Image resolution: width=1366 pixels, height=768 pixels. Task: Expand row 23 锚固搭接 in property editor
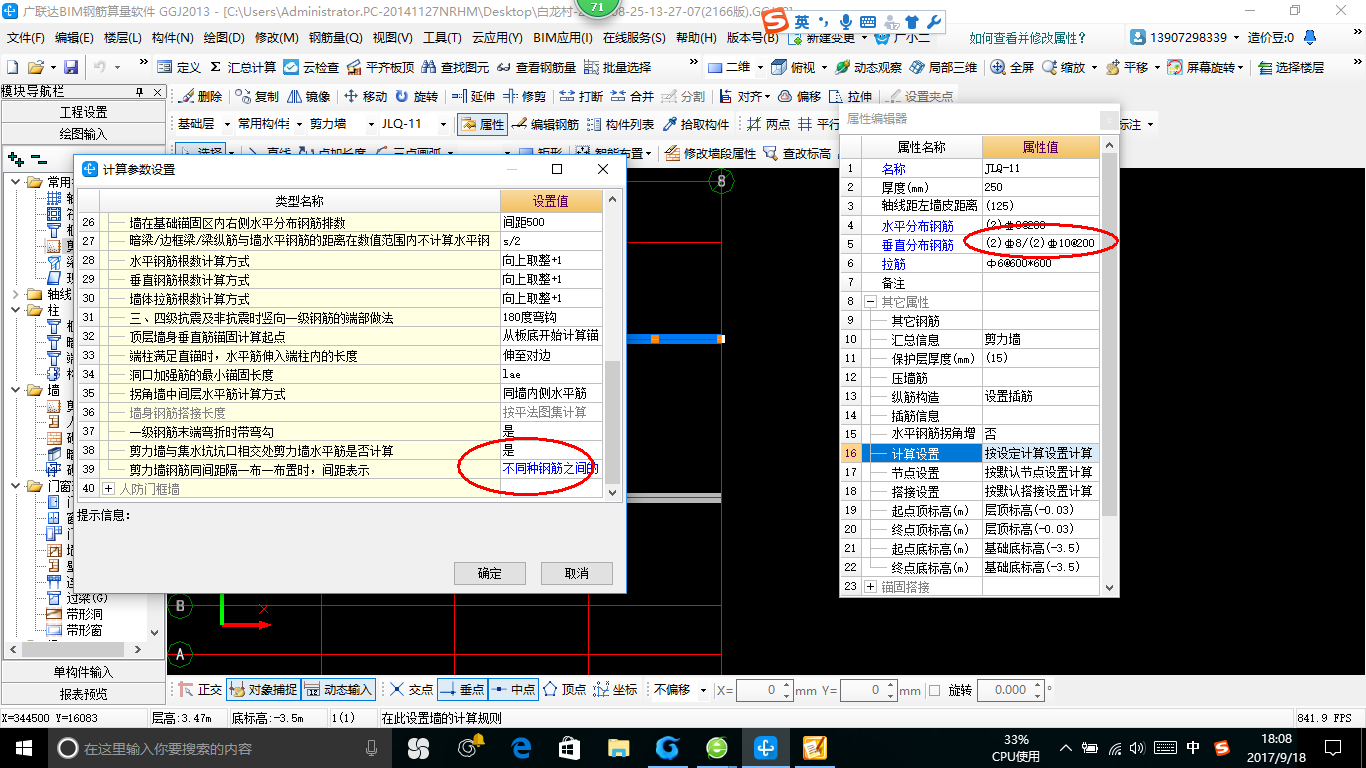coord(870,587)
